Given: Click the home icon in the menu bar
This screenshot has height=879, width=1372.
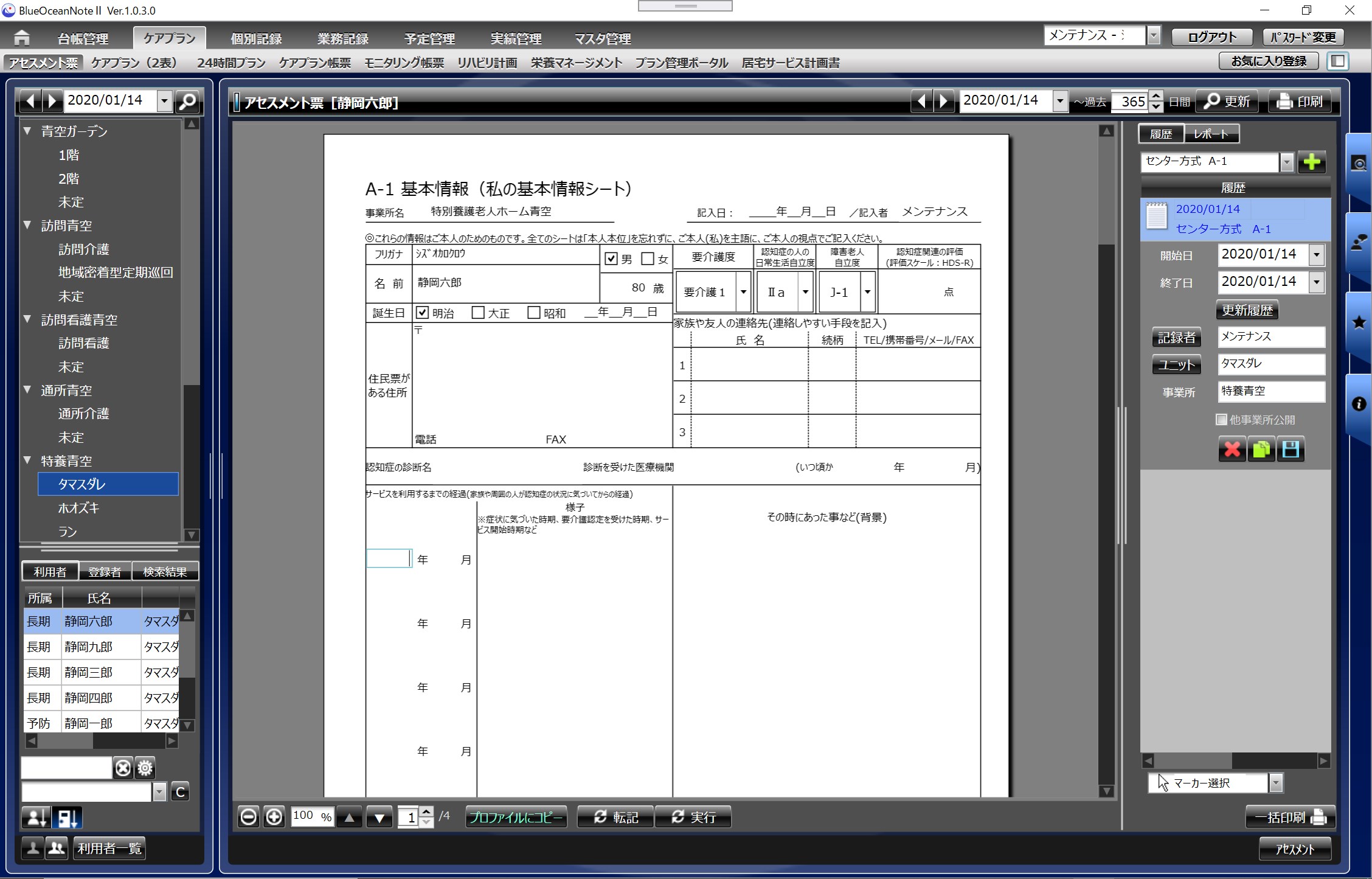Looking at the screenshot, I should pos(22,38).
